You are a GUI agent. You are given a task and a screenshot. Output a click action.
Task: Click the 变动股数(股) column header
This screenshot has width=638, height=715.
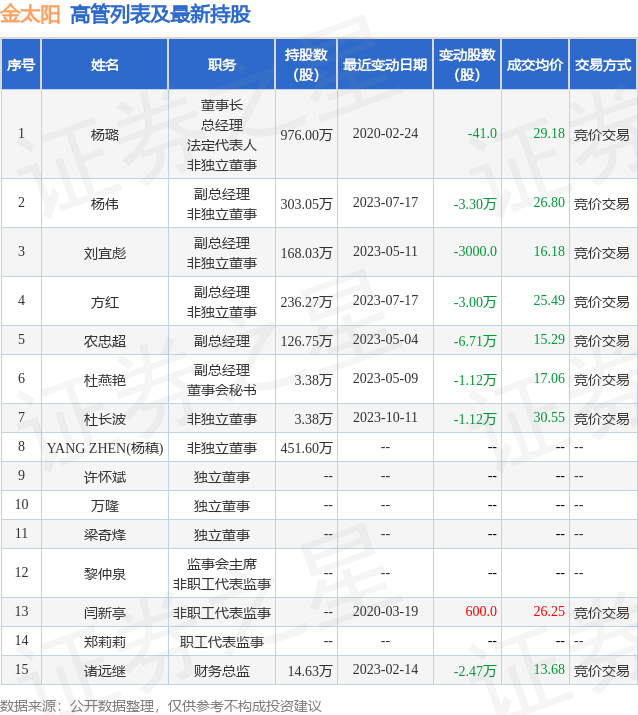[467, 65]
